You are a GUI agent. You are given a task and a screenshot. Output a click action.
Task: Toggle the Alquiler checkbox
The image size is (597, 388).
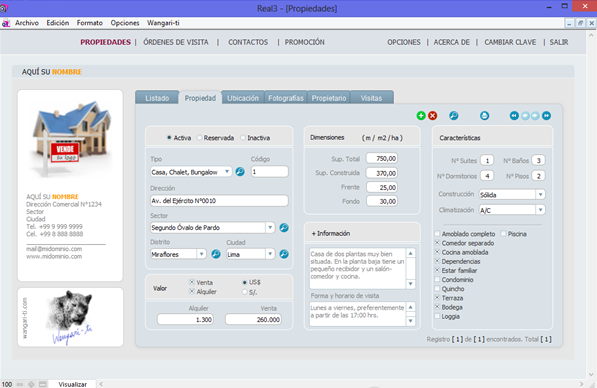[x=192, y=291]
